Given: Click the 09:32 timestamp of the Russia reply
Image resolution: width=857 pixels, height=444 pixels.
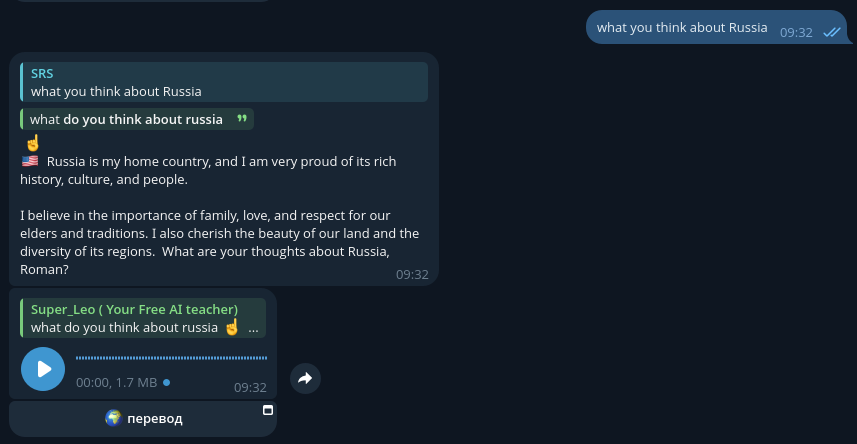Looking at the screenshot, I should (x=412, y=274).
